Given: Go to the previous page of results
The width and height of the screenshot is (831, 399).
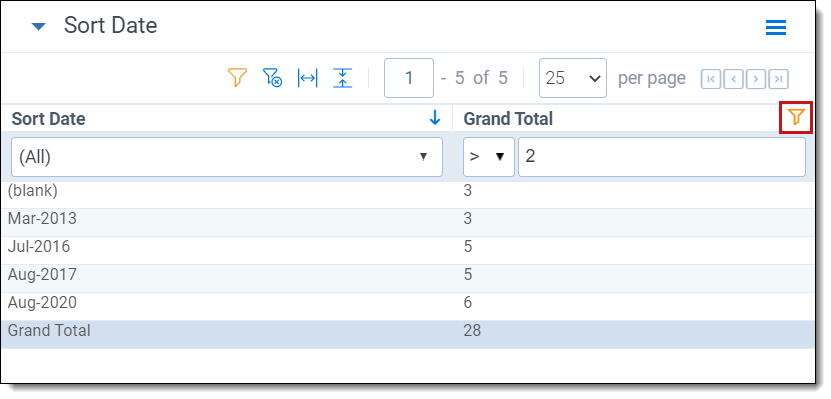Looking at the screenshot, I should point(733,79).
